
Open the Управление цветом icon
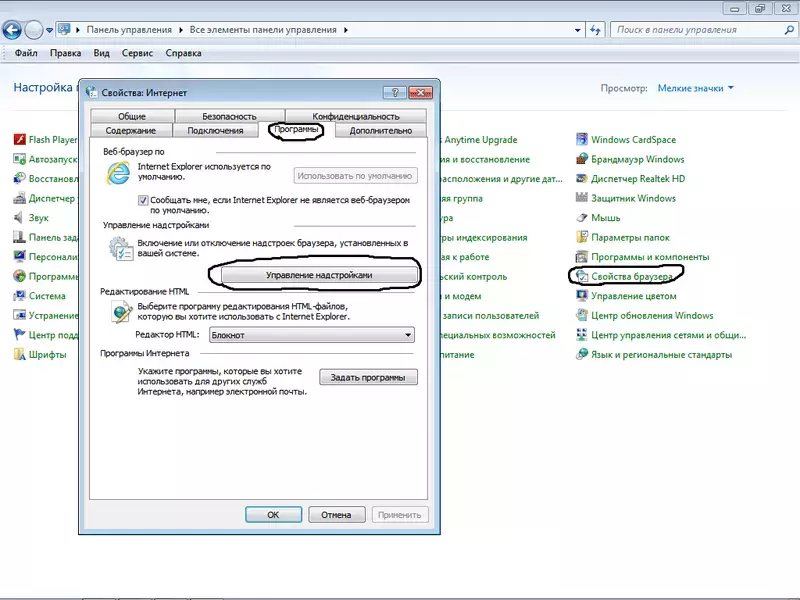(x=582, y=296)
